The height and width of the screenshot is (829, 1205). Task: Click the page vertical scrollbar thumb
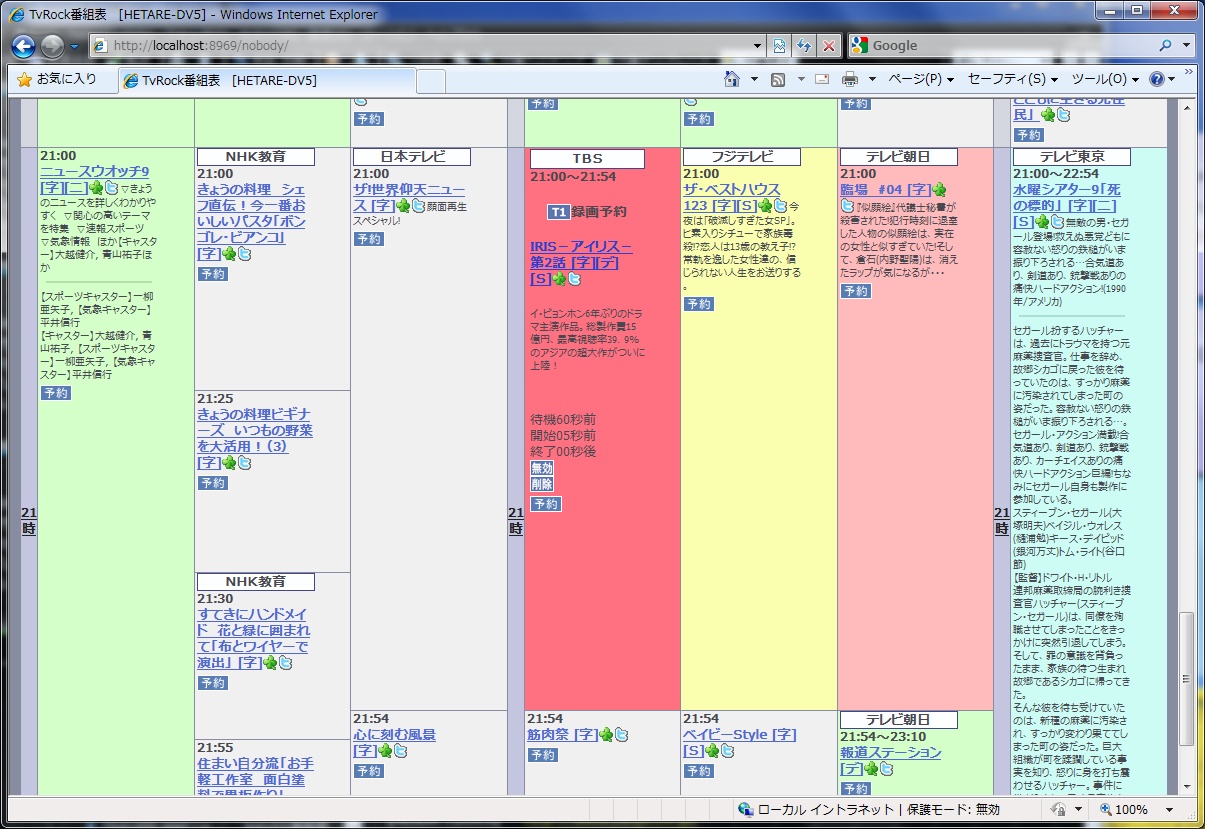tap(1187, 678)
